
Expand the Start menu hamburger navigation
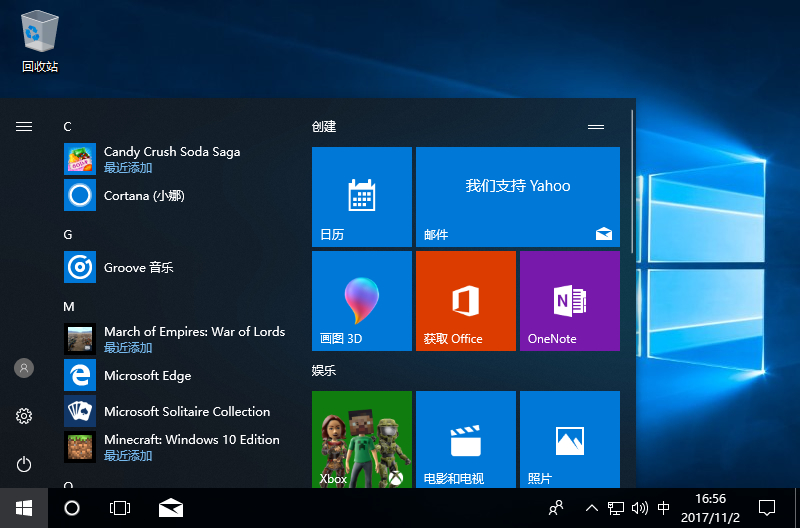tap(24, 126)
